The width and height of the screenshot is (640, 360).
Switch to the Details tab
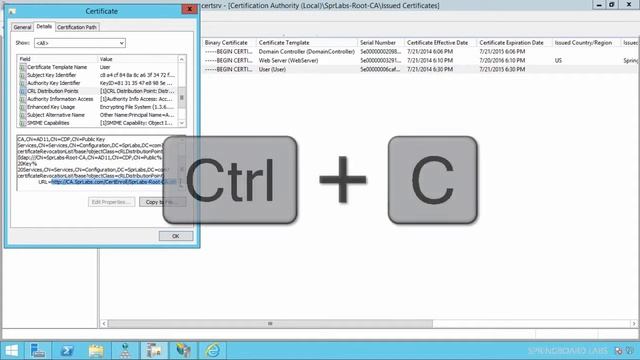[x=44, y=26]
